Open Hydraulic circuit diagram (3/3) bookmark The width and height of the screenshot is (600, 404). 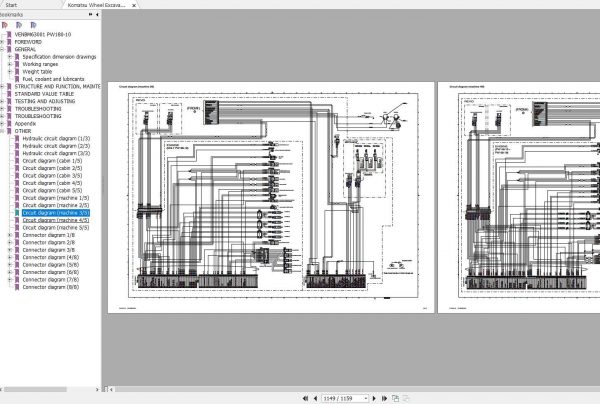click(56, 153)
